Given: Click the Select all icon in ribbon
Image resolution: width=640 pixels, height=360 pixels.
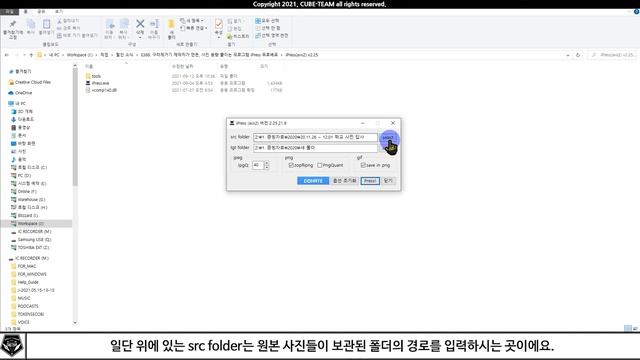Looking at the screenshot, I should [x=258, y=20].
